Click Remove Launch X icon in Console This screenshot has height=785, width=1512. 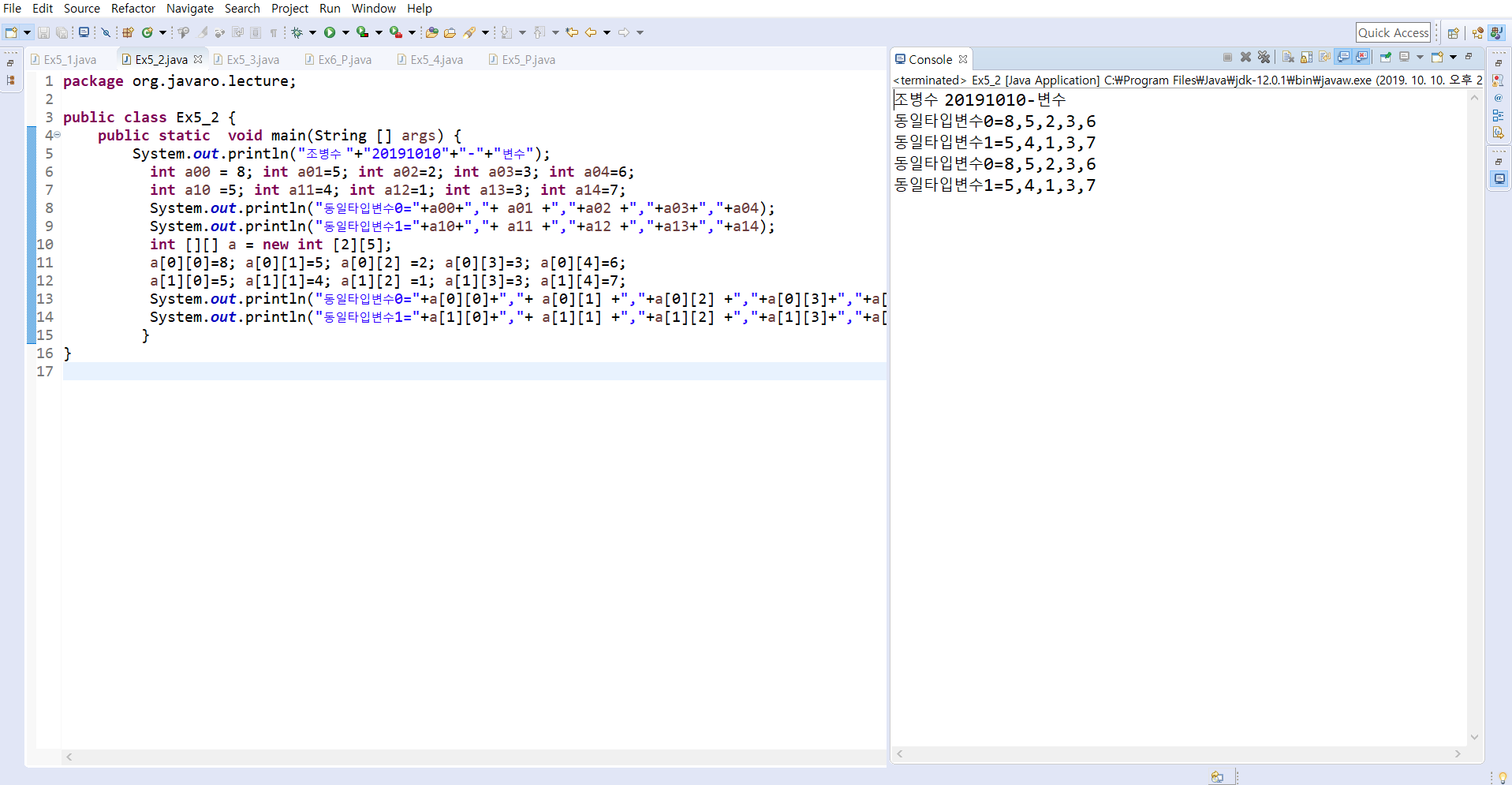(1245, 57)
